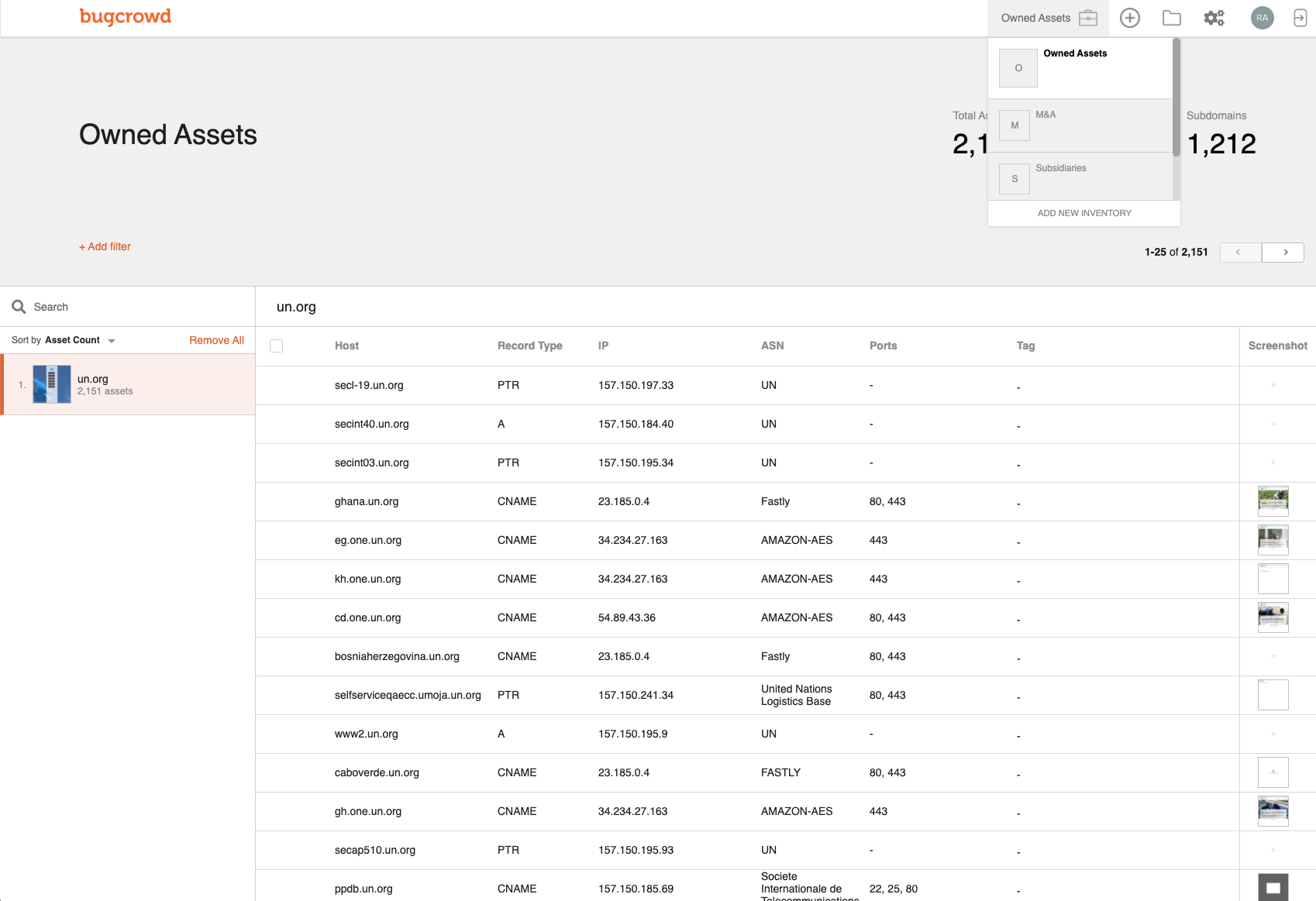Sort by IP column header
The image size is (1316, 901).
pyautogui.click(x=603, y=346)
